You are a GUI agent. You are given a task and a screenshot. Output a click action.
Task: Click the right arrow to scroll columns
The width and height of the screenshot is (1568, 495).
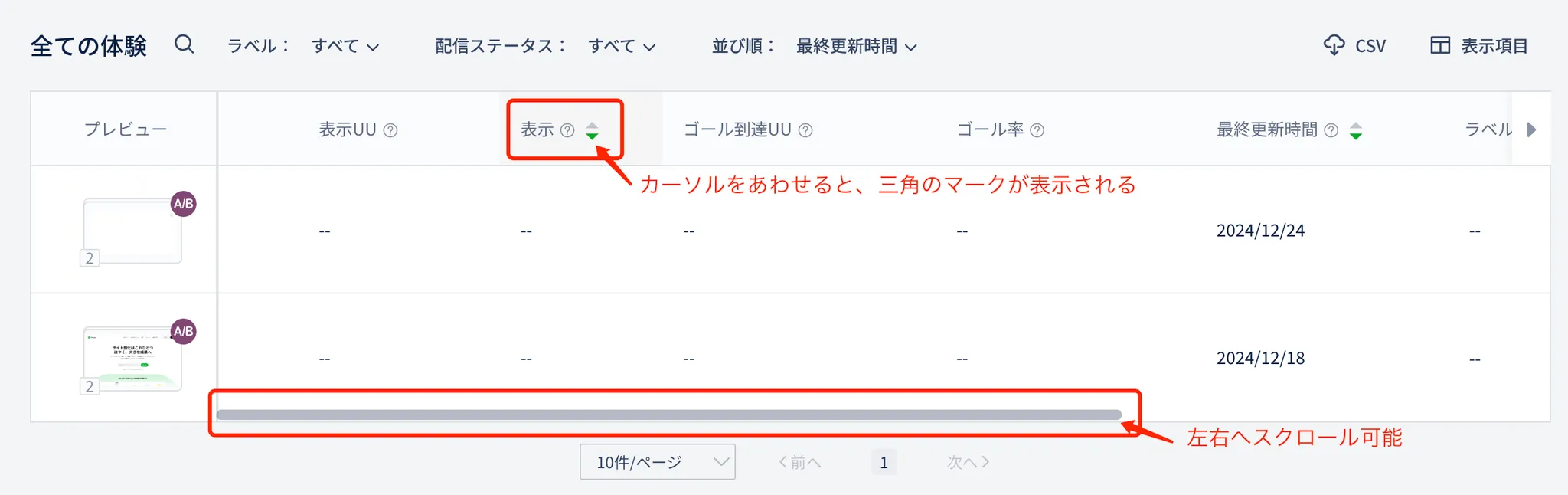(1531, 129)
